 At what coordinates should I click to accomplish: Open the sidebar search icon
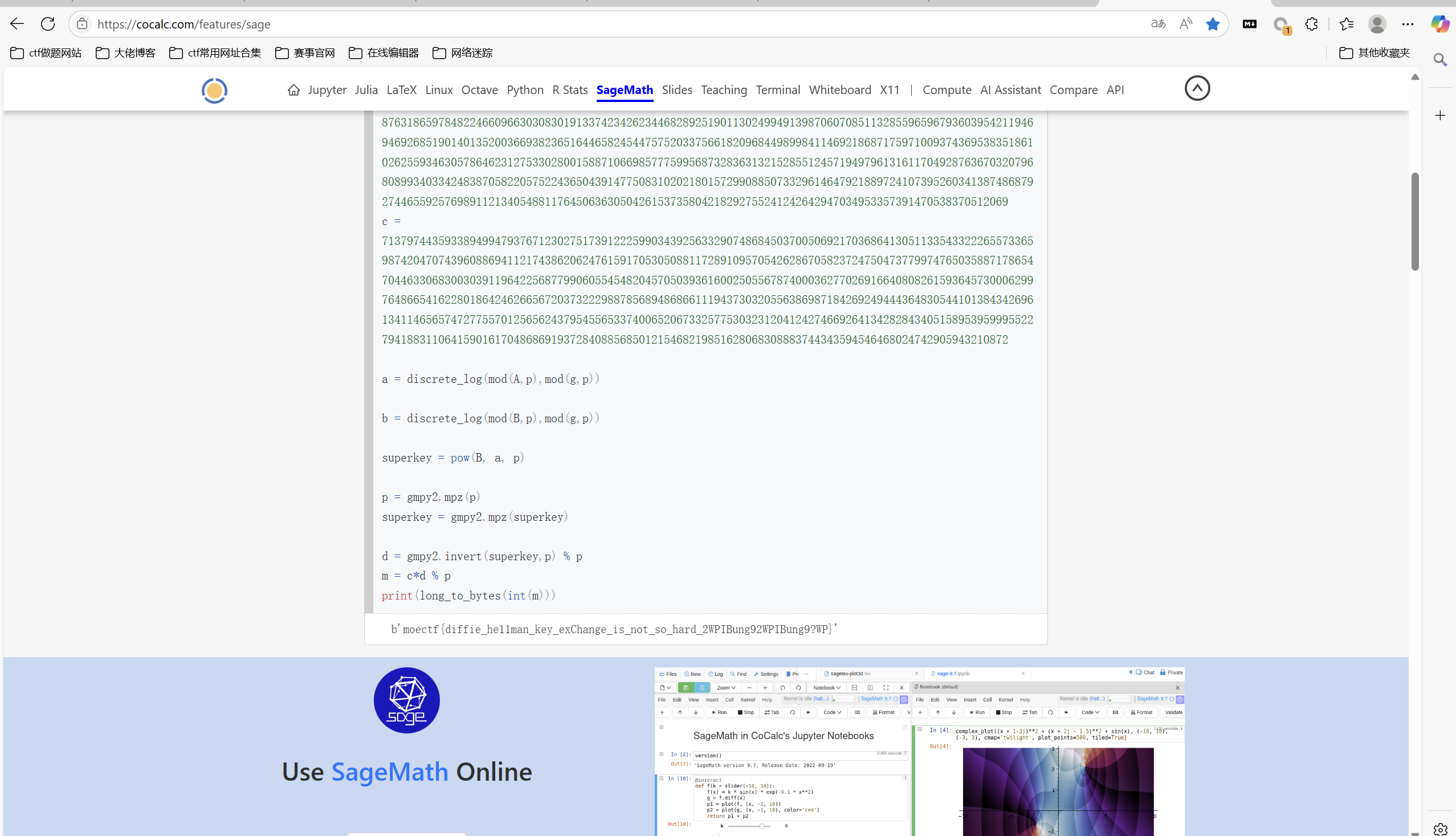pyautogui.click(x=1439, y=59)
